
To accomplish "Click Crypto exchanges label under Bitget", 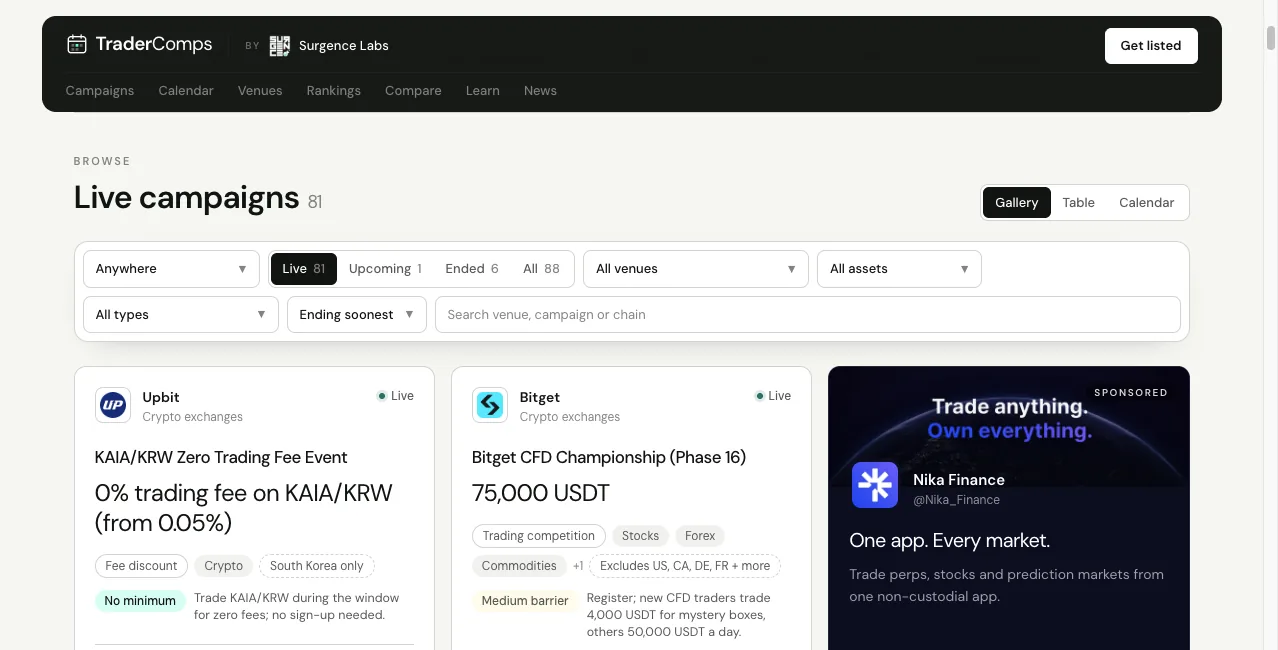I will pos(570,417).
